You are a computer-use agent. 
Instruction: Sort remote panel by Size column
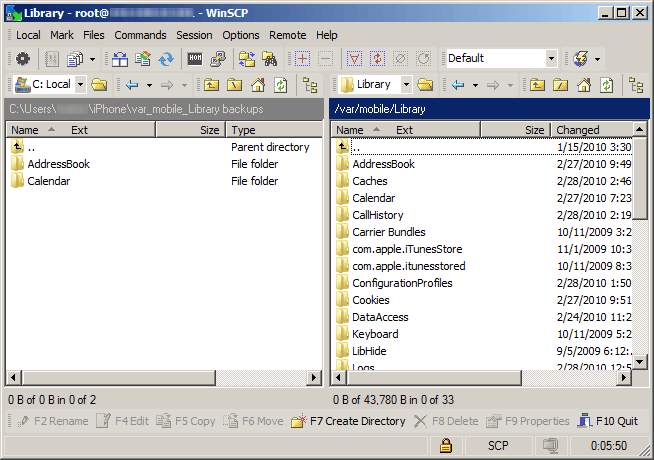[516, 130]
